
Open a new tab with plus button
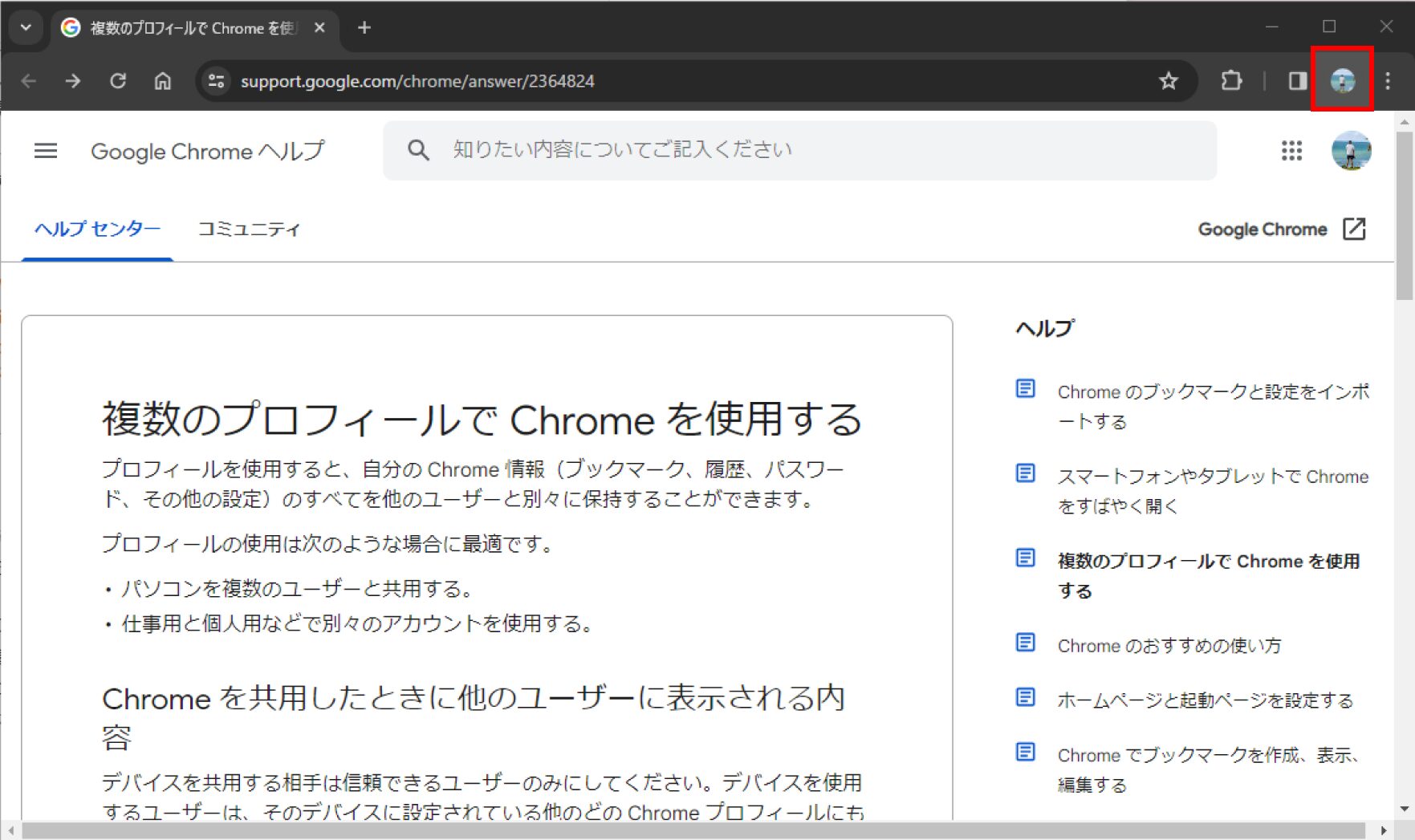[364, 27]
